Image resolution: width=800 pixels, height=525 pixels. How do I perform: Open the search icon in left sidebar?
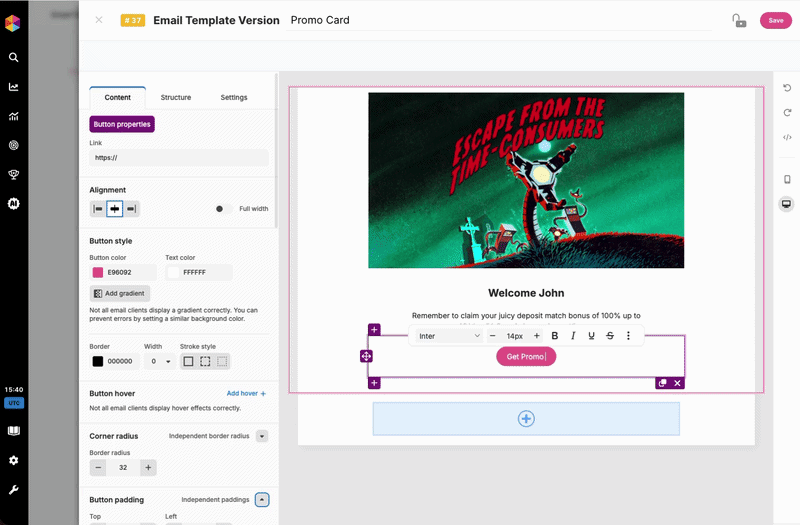[x=14, y=58]
